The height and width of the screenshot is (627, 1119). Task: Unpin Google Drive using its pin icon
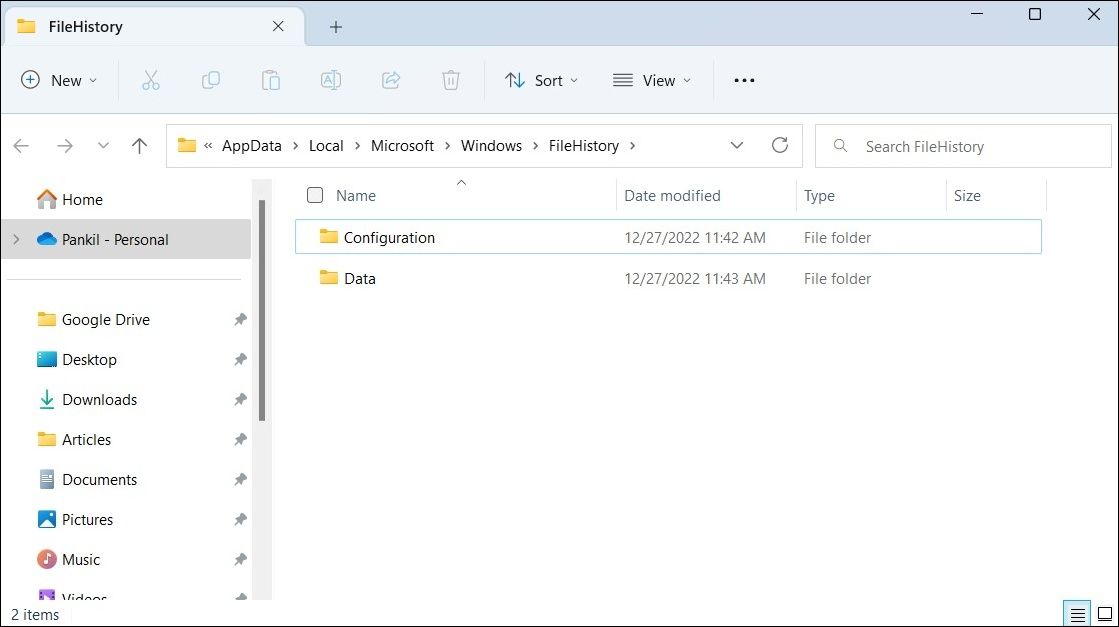[x=240, y=320]
